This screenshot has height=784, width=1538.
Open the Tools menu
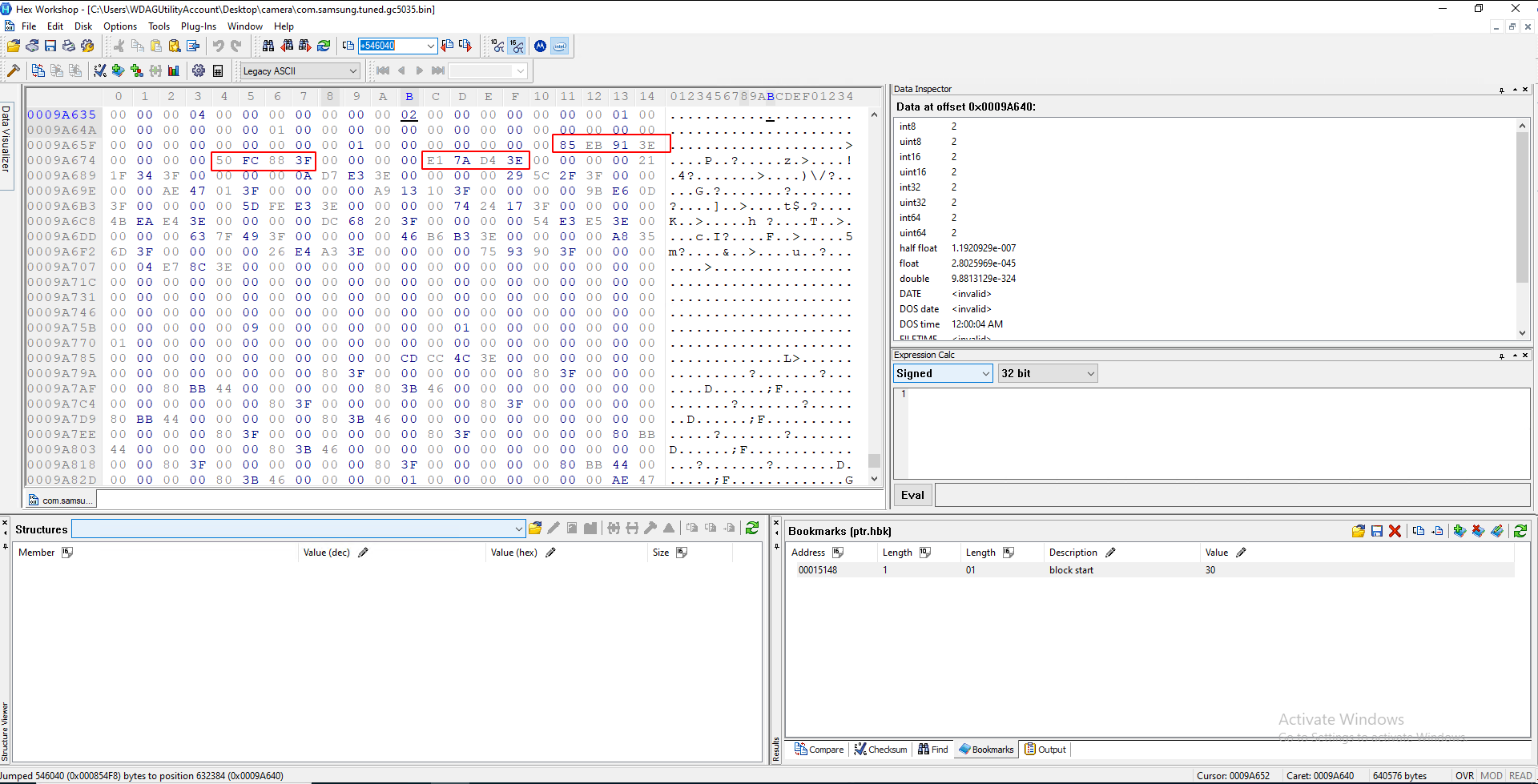point(159,26)
